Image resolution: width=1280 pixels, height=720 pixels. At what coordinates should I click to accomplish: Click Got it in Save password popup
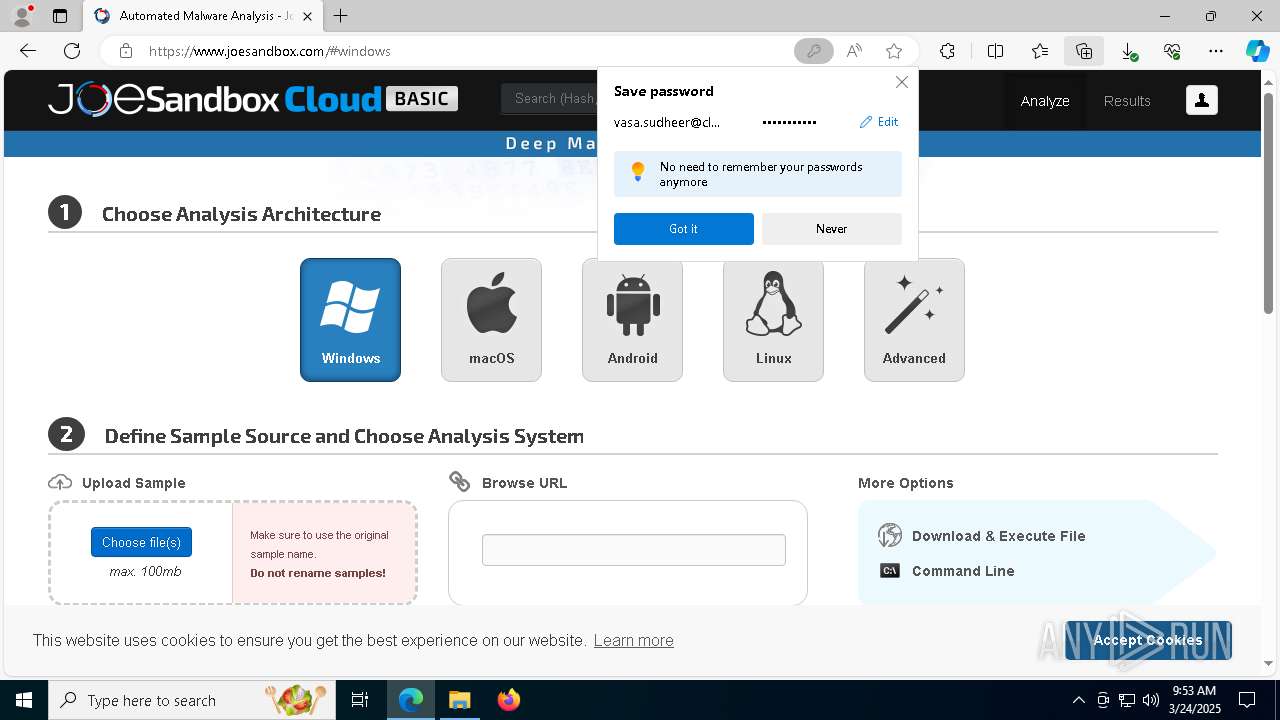click(684, 229)
